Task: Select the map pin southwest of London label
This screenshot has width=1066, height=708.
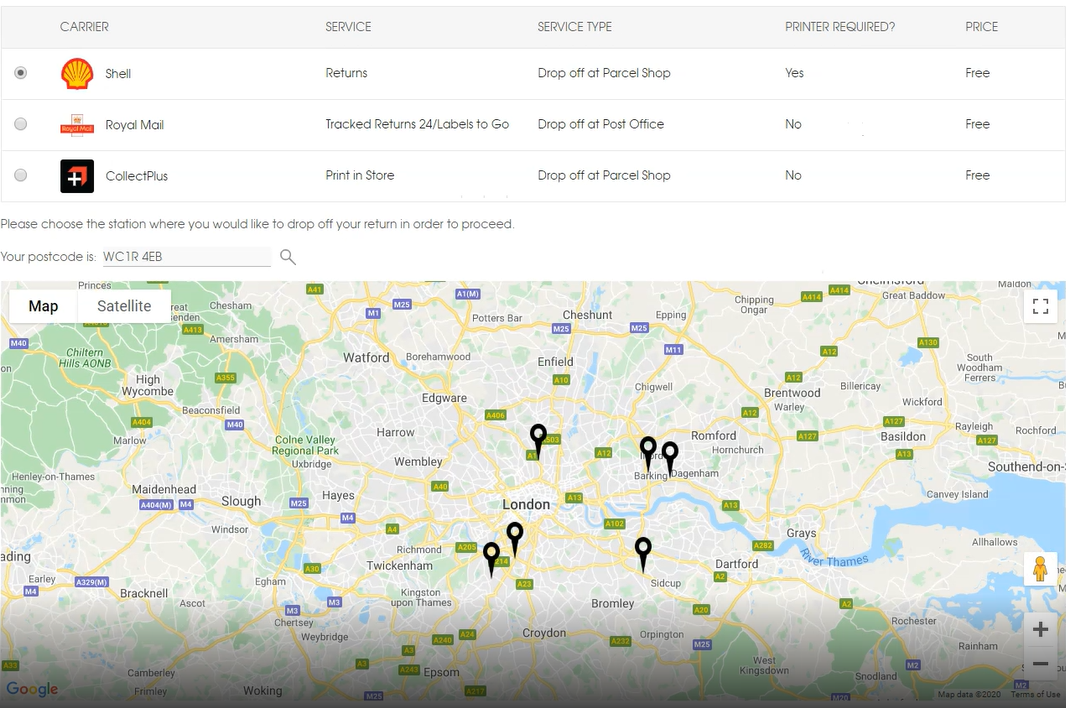Action: click(x=515, y=539)
